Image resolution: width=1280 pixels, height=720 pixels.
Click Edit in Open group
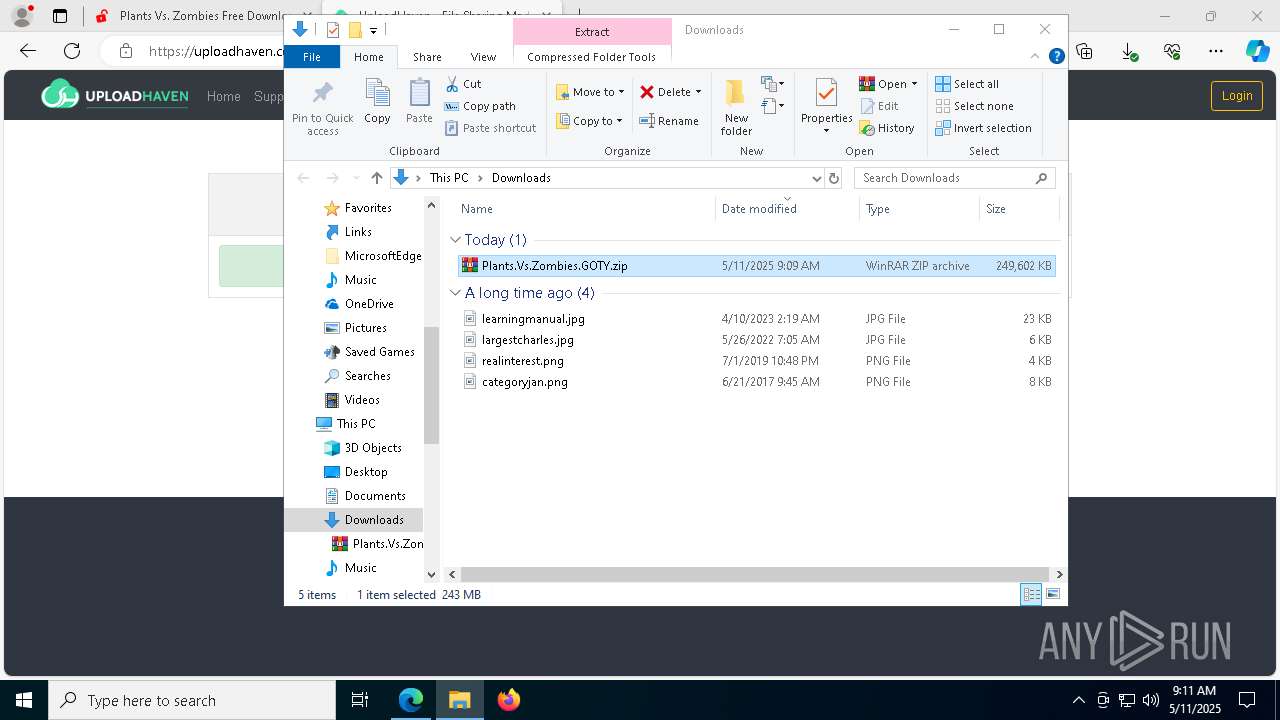[x=879, y=106]
